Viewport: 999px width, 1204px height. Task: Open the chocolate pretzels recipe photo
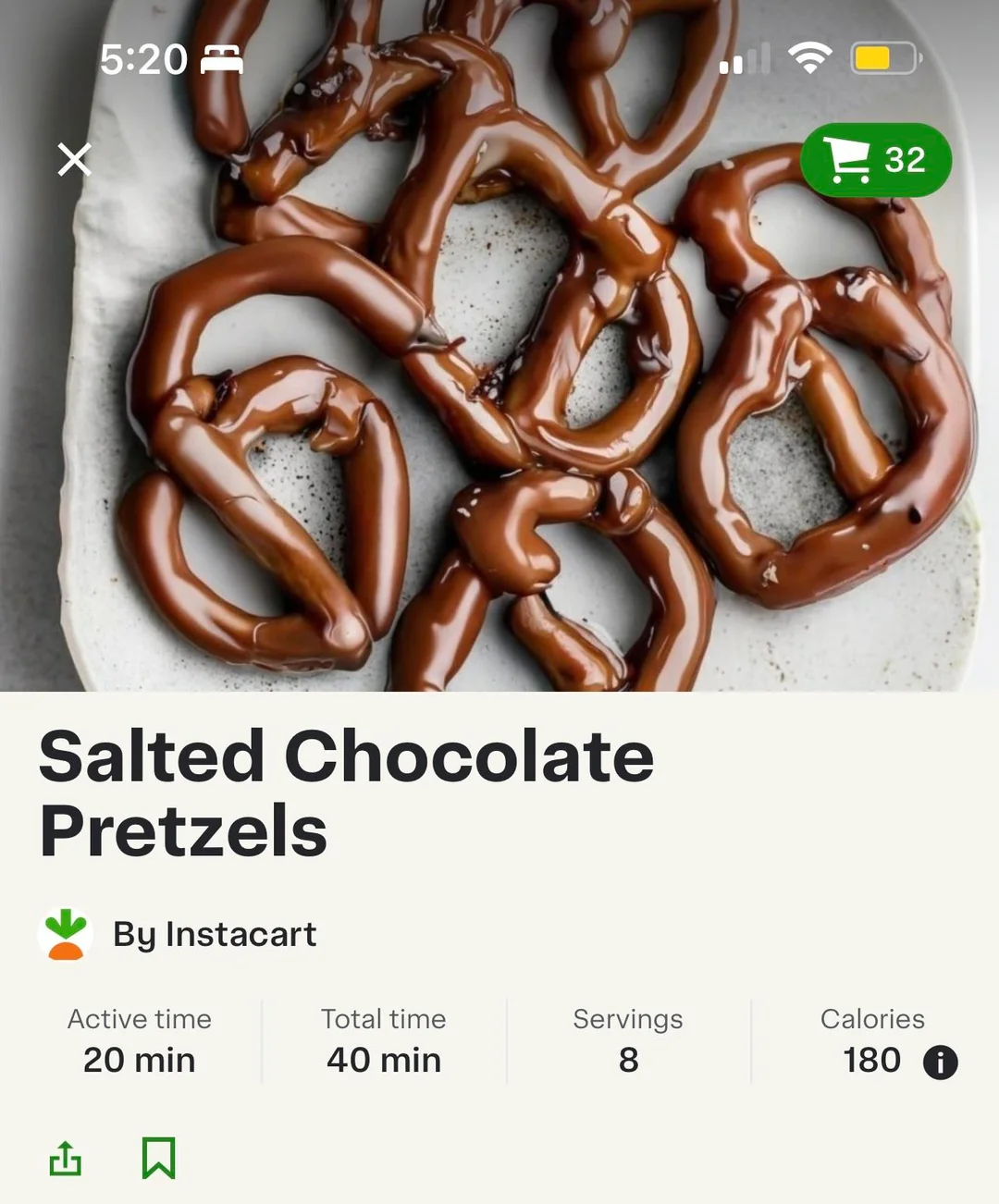[x=499, y=346]
